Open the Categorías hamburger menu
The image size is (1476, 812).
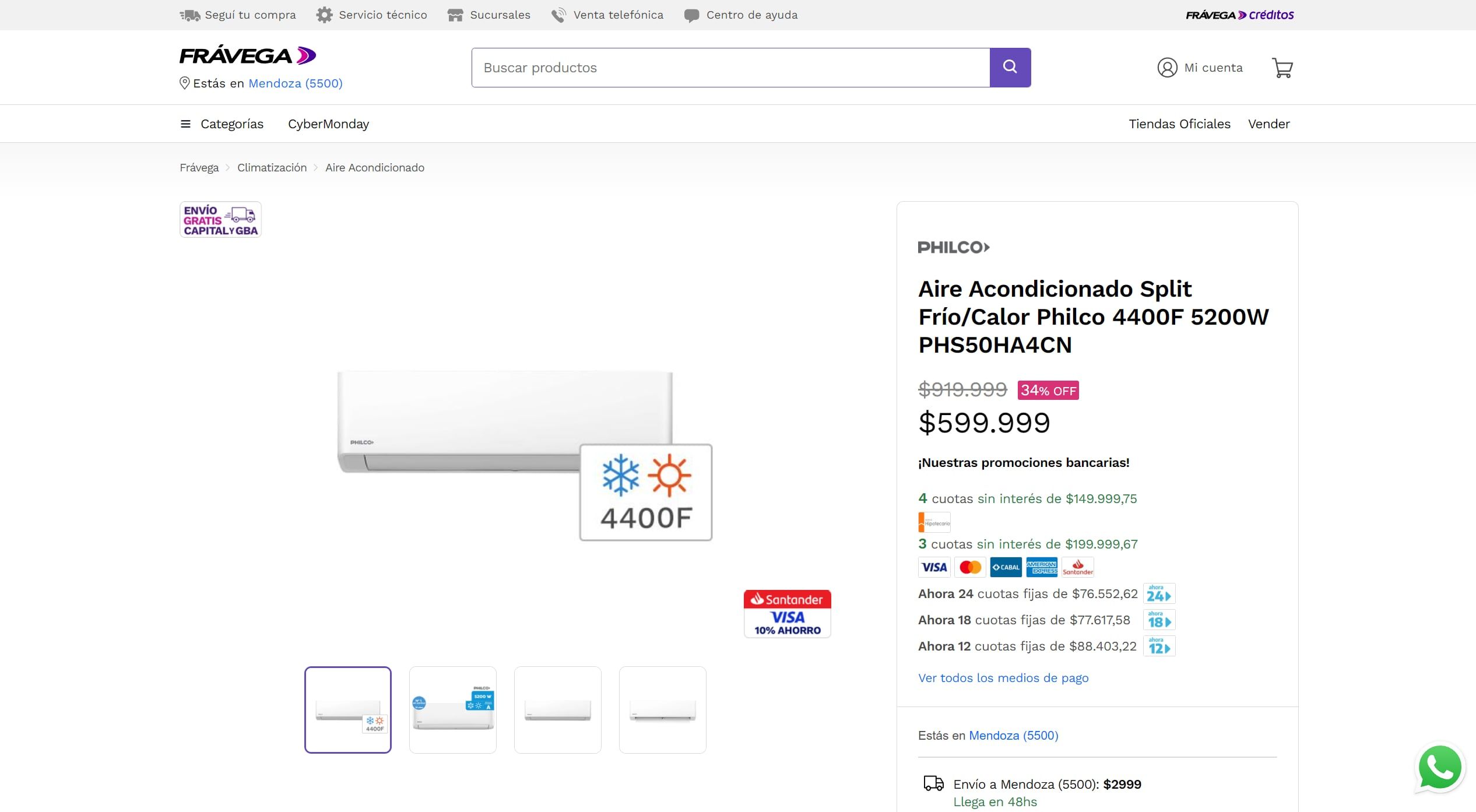[x=184, y=124]
